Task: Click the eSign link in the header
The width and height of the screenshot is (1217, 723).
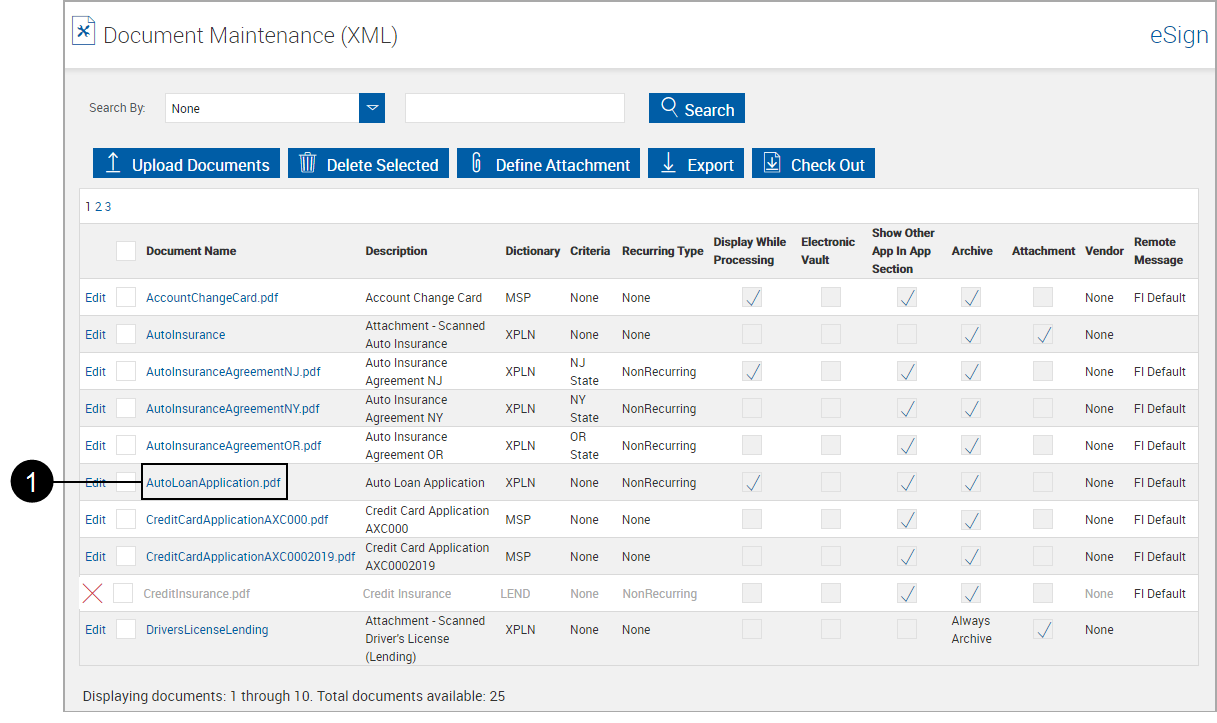Action: pos(1179,34)
